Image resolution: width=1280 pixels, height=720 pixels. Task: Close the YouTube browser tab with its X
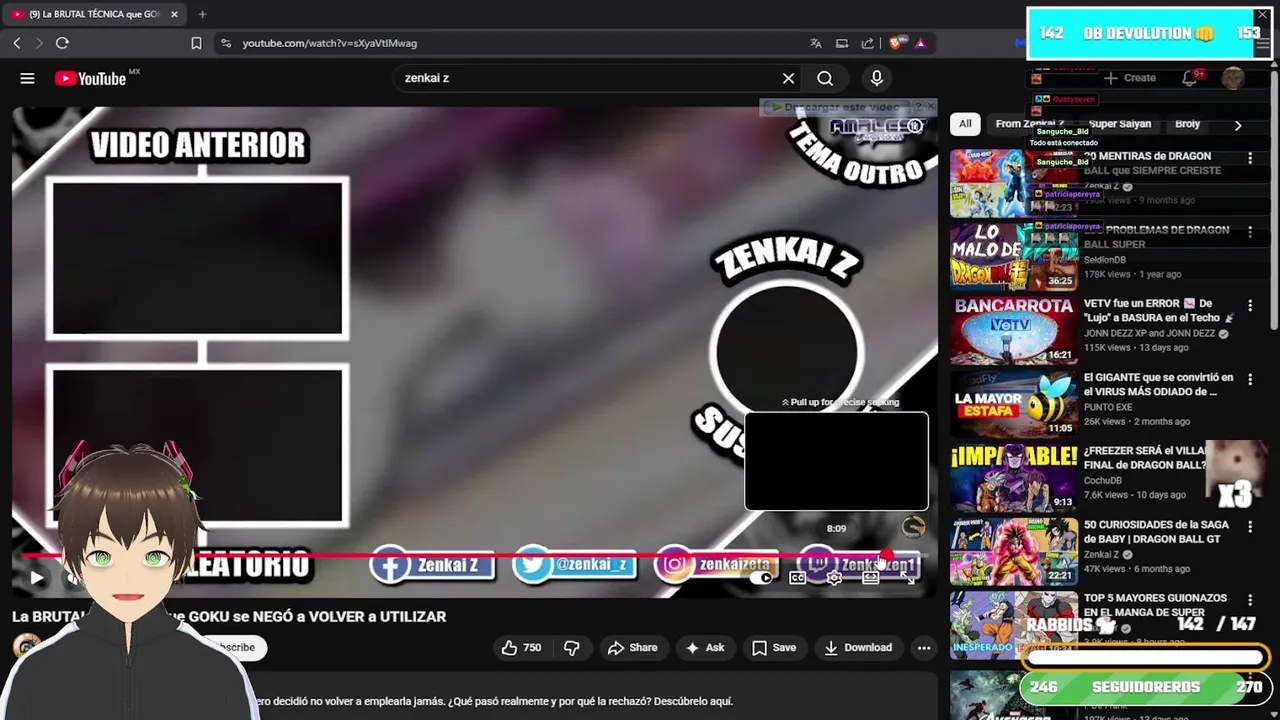[174, 14]
